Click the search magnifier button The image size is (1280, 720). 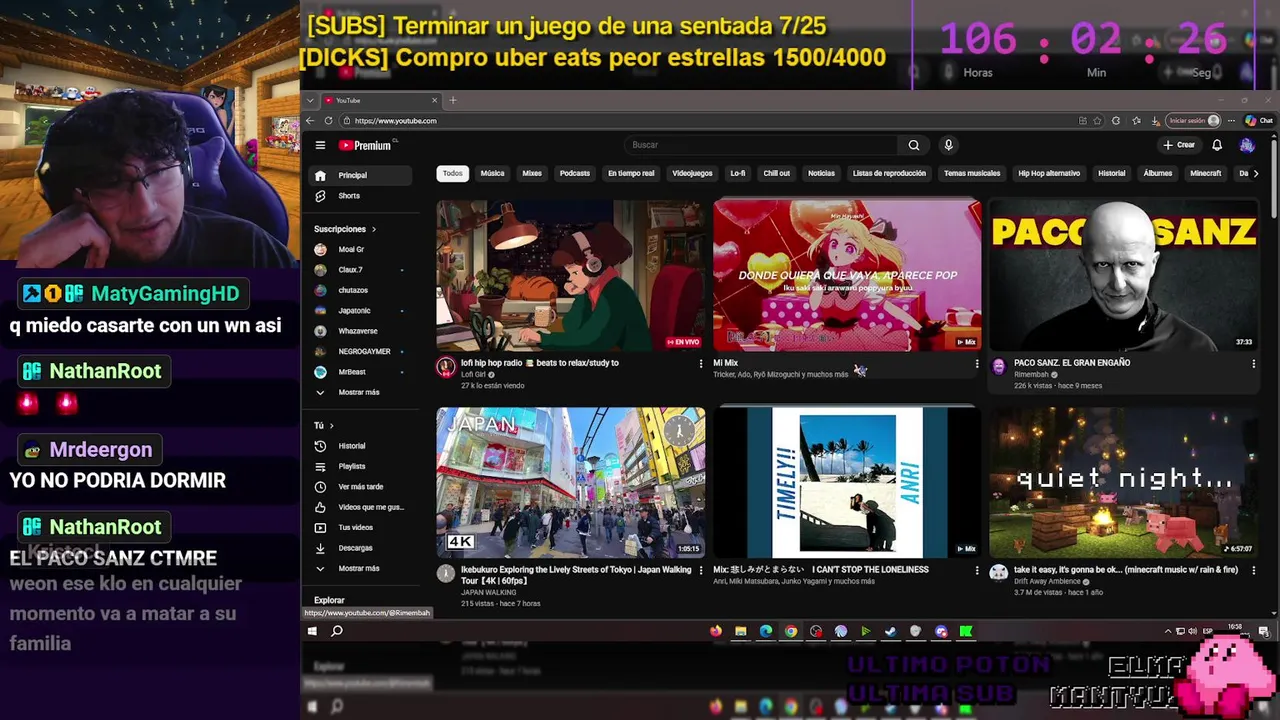click(913, 145)
